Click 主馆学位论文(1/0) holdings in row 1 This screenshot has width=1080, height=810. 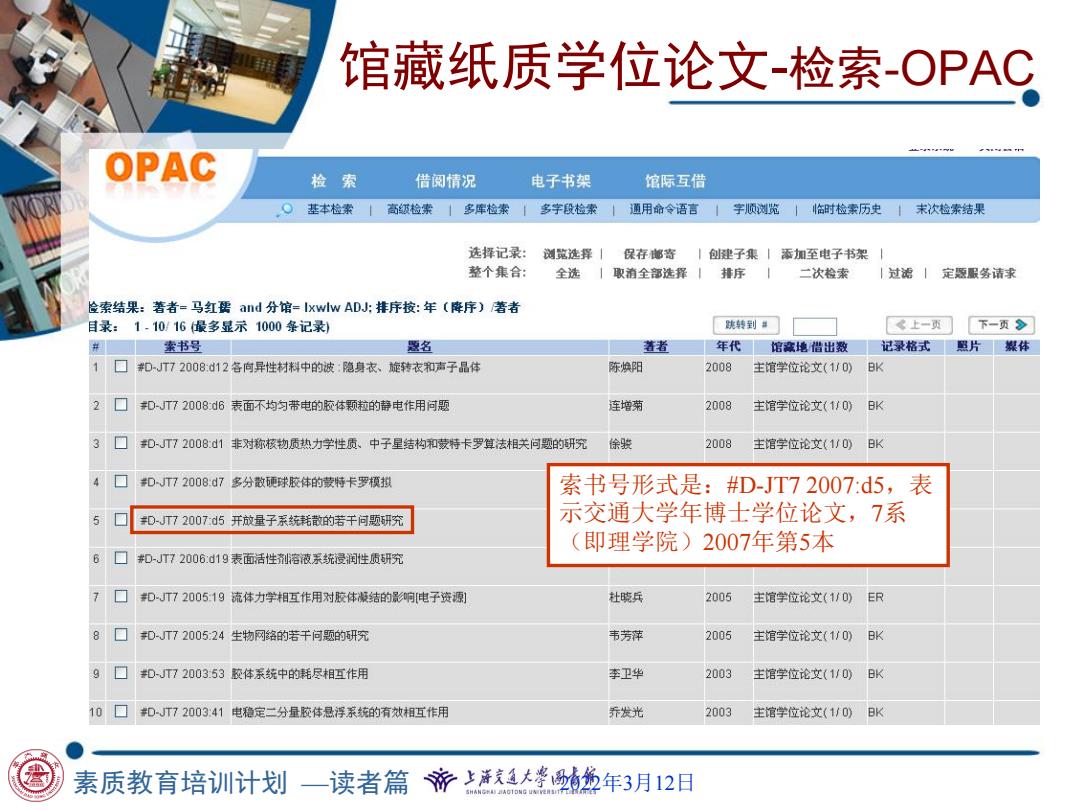coord(802,367)
